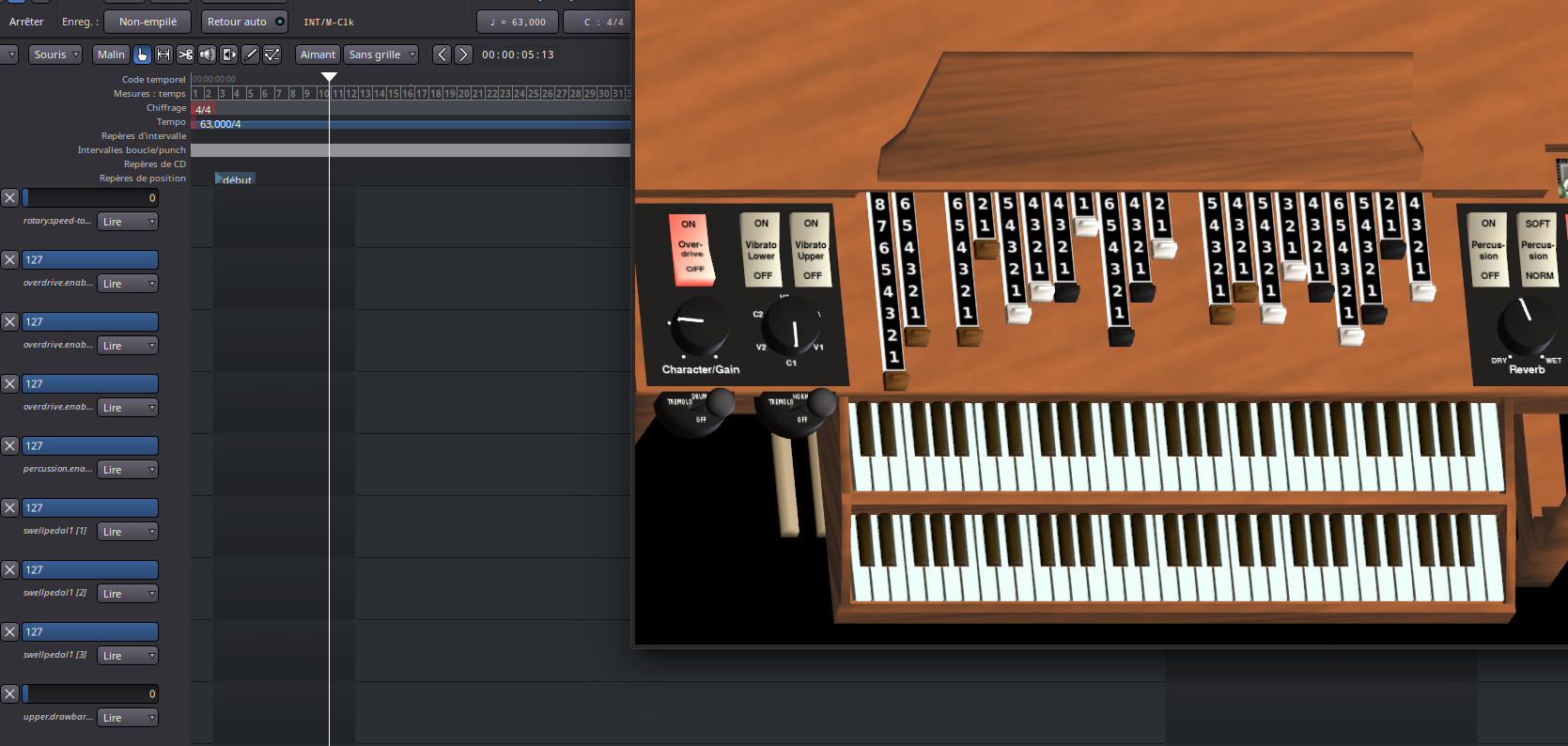Open the Lire dropdown for swellpedal1 [1]
1568x746 pixels.
(128, 532)
